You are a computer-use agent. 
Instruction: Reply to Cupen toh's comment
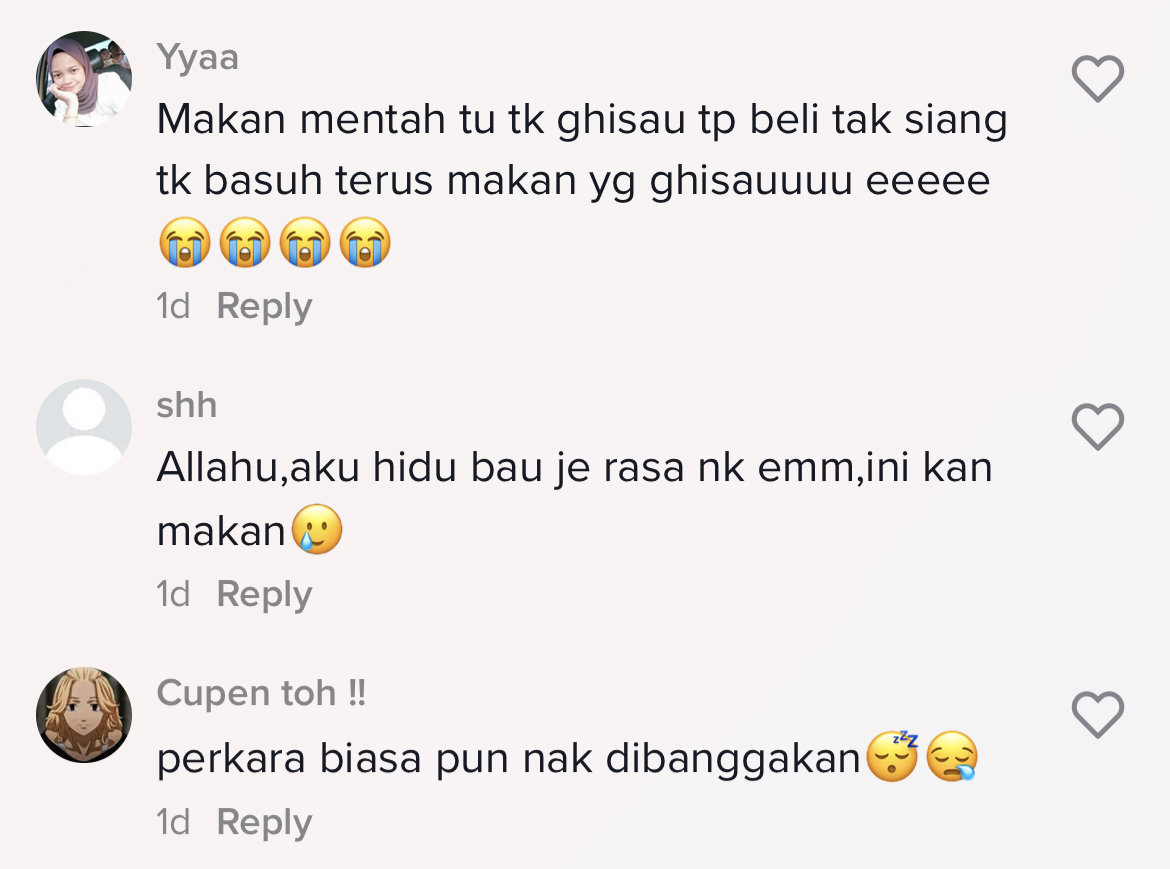[264, 823]
